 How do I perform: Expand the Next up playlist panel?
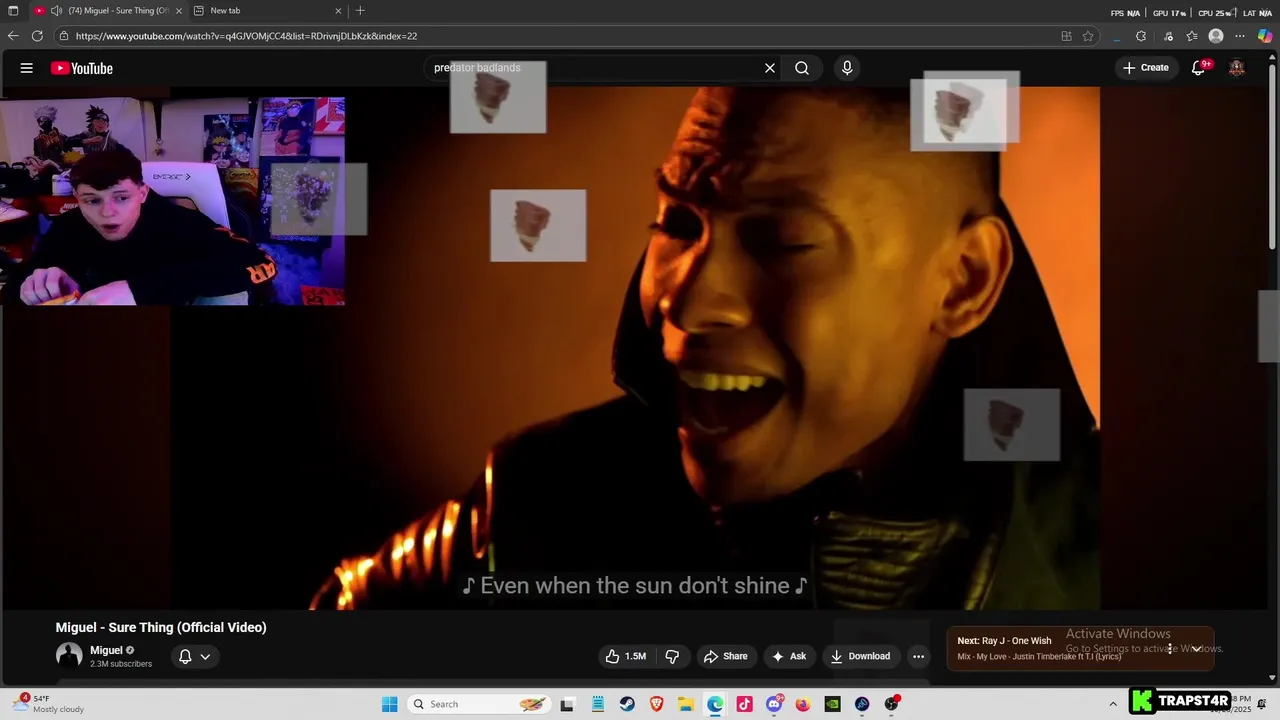click(1196, 649)
